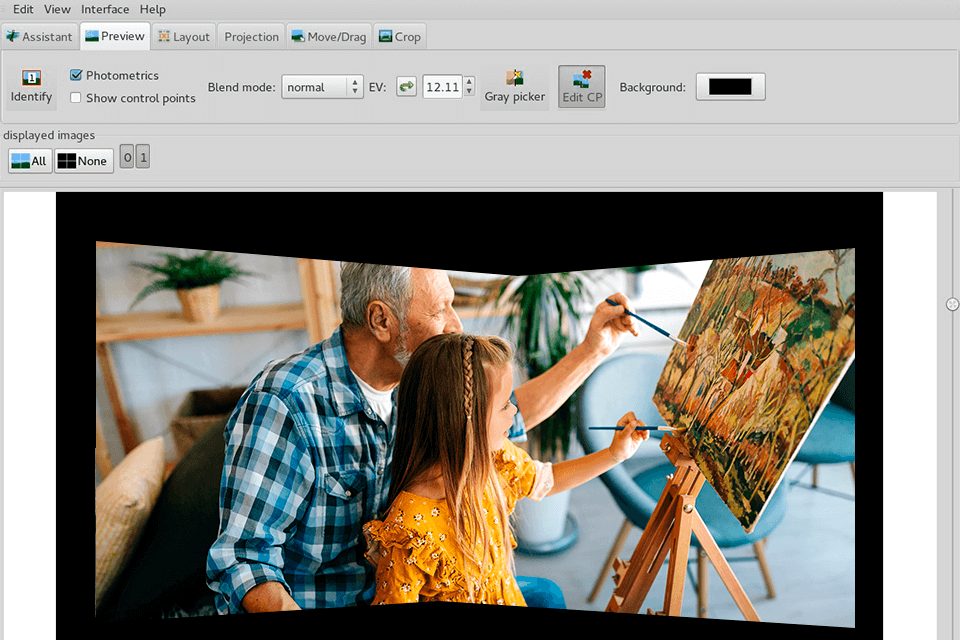Screen dimensions: 960x640
Task: Edit the EV value field
Action: (440, 87)
